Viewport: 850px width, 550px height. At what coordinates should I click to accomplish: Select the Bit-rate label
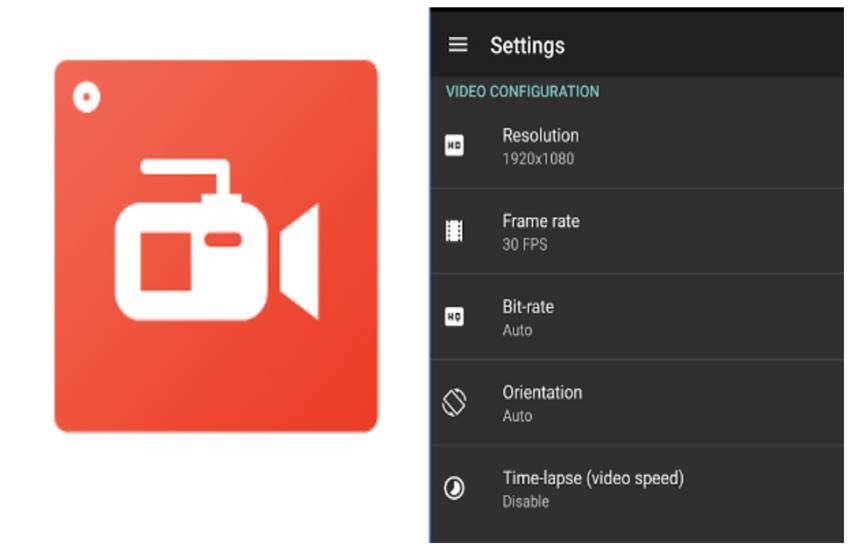[x=527, y=307]
